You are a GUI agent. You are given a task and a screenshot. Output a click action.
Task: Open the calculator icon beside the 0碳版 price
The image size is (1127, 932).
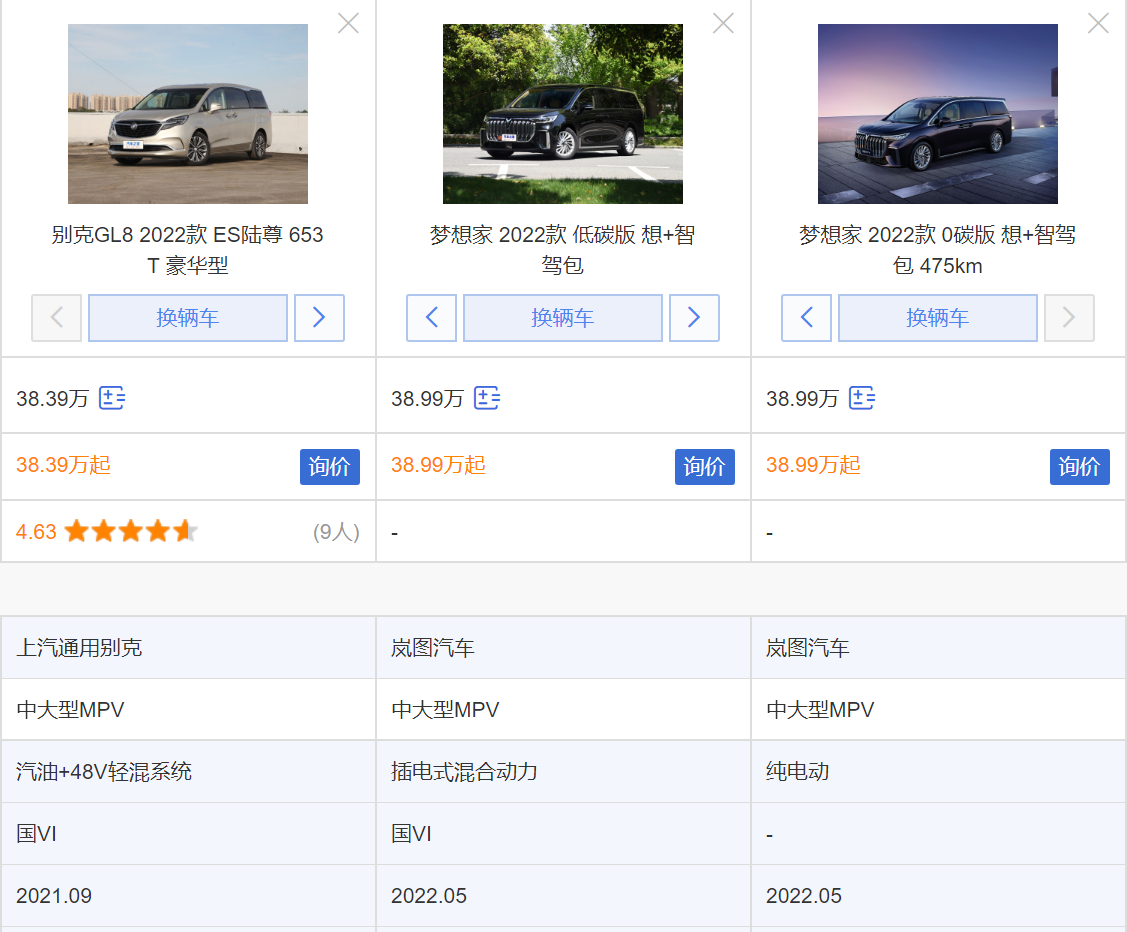point(862,397)
